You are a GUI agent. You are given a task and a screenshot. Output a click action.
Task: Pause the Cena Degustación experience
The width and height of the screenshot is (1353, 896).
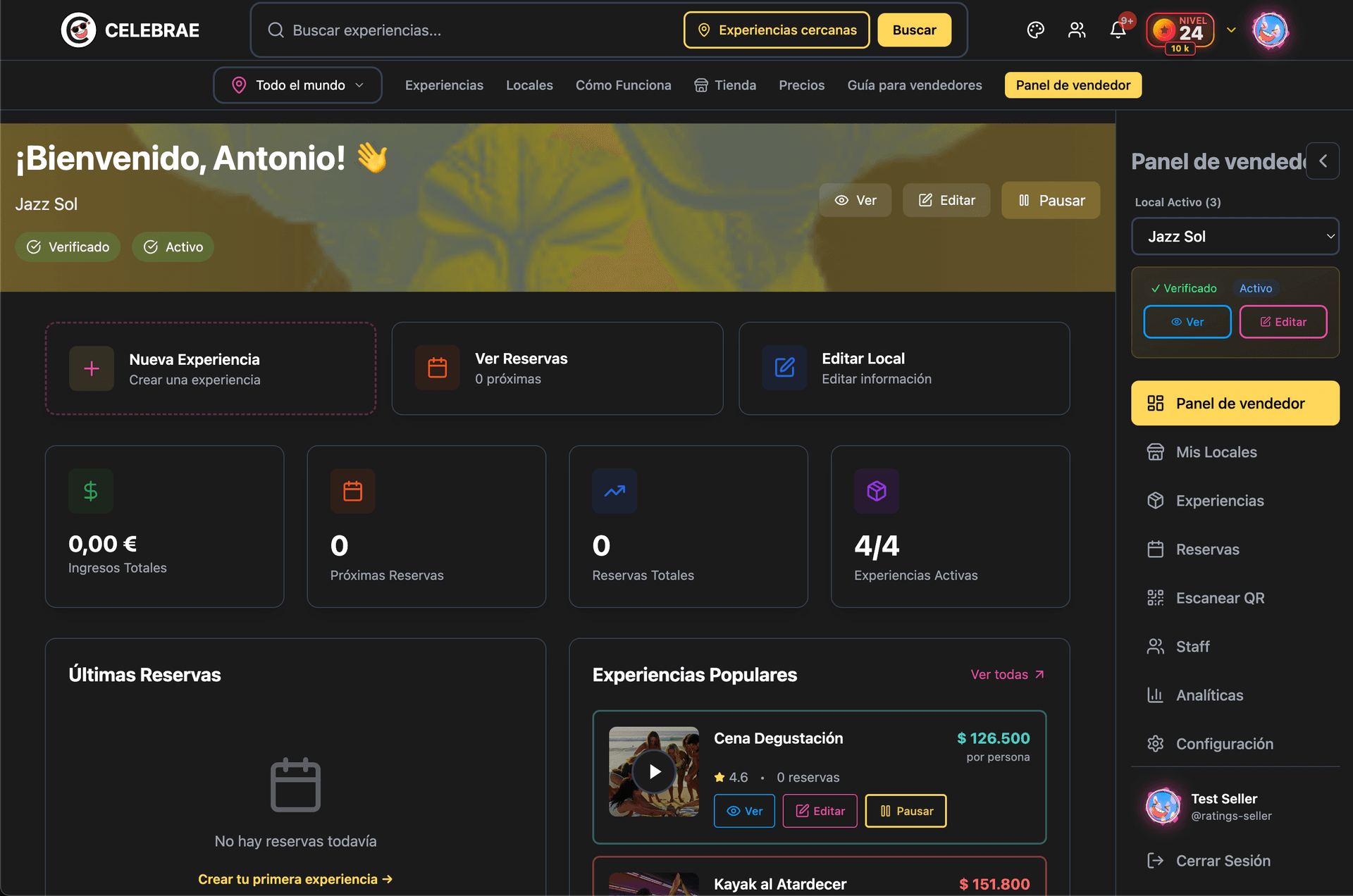[906, 811]
